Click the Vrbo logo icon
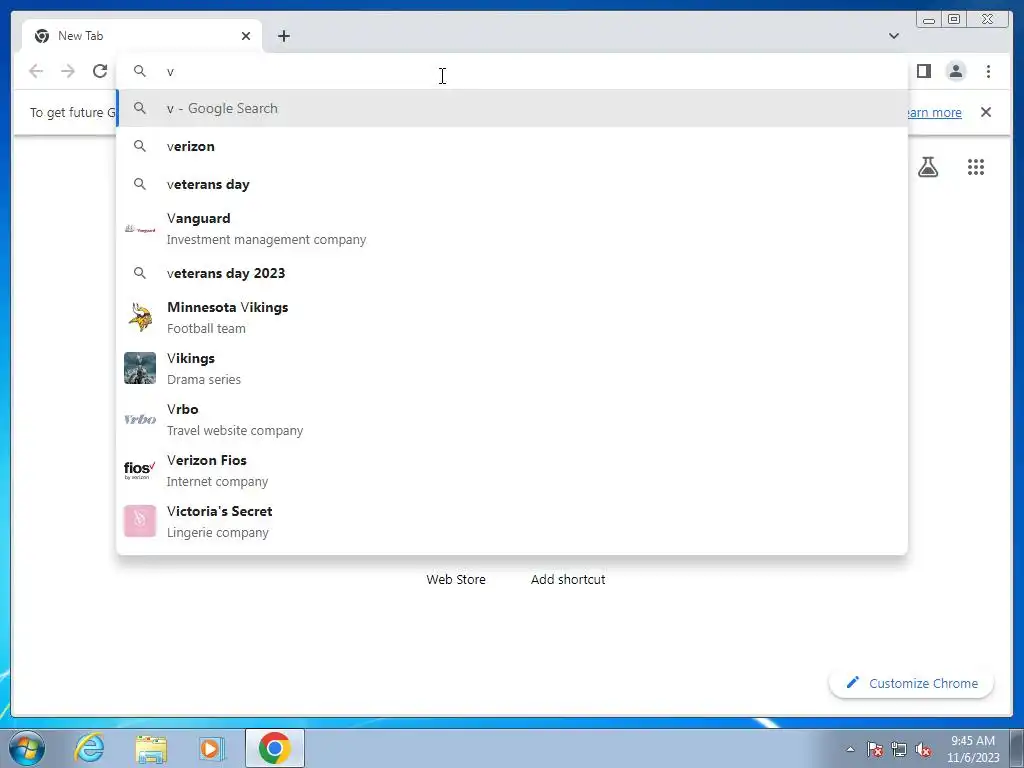Image resolution: width=1024 pixels, height=768 pixels. (x=140, y=419)
